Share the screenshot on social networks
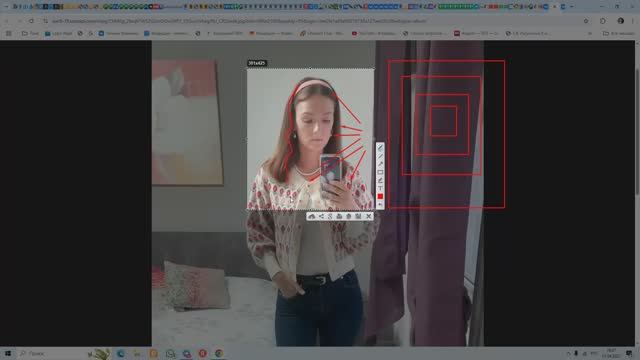 321,216
